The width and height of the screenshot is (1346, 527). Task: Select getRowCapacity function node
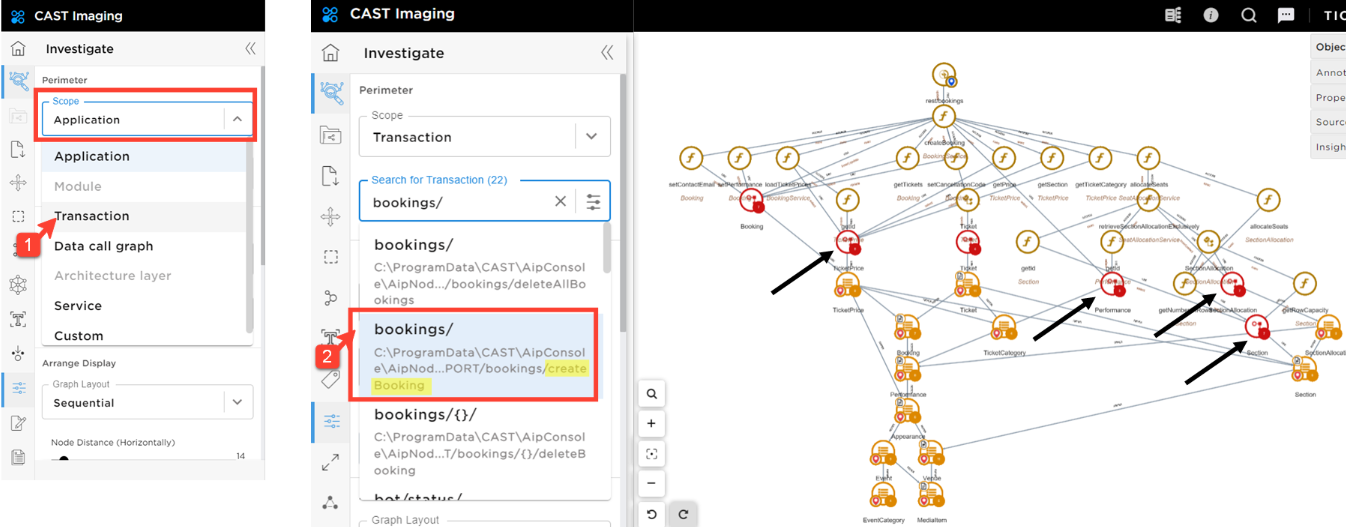point(1304,284)
